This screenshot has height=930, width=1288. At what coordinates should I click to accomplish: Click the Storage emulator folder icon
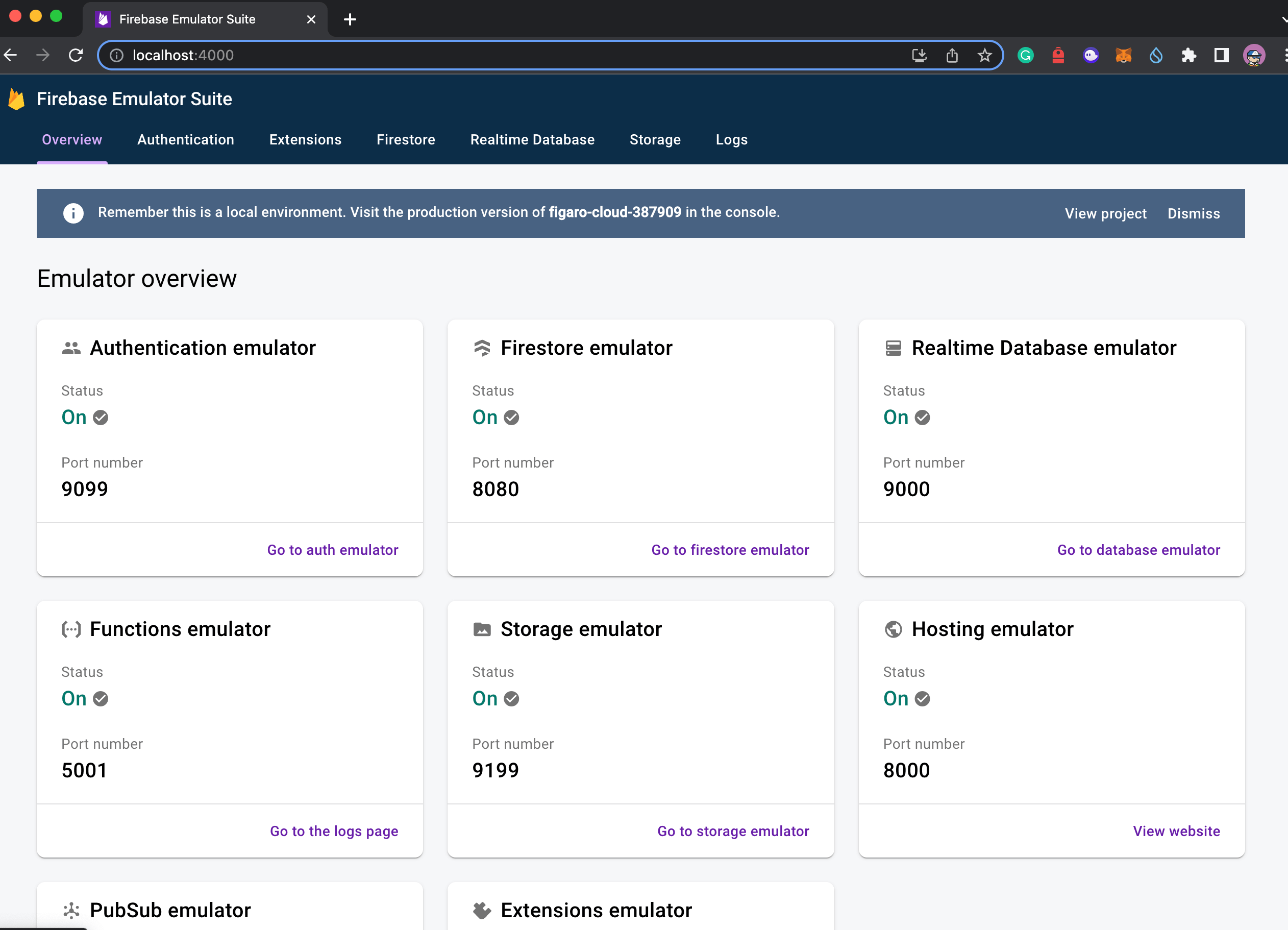click(x=482, y=629)
